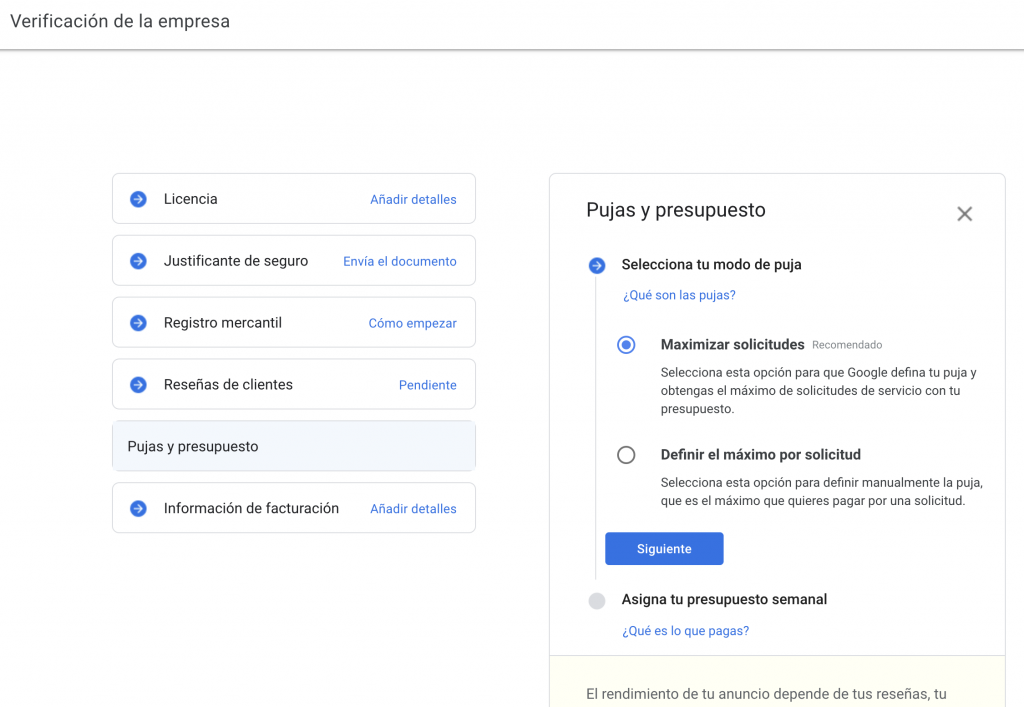Image resolution: width=1024 pixels, height=707 pixels.
Task: Click Añadir detalles for Información de facturación
Action: pyautogui.click(x=413, y=509)
